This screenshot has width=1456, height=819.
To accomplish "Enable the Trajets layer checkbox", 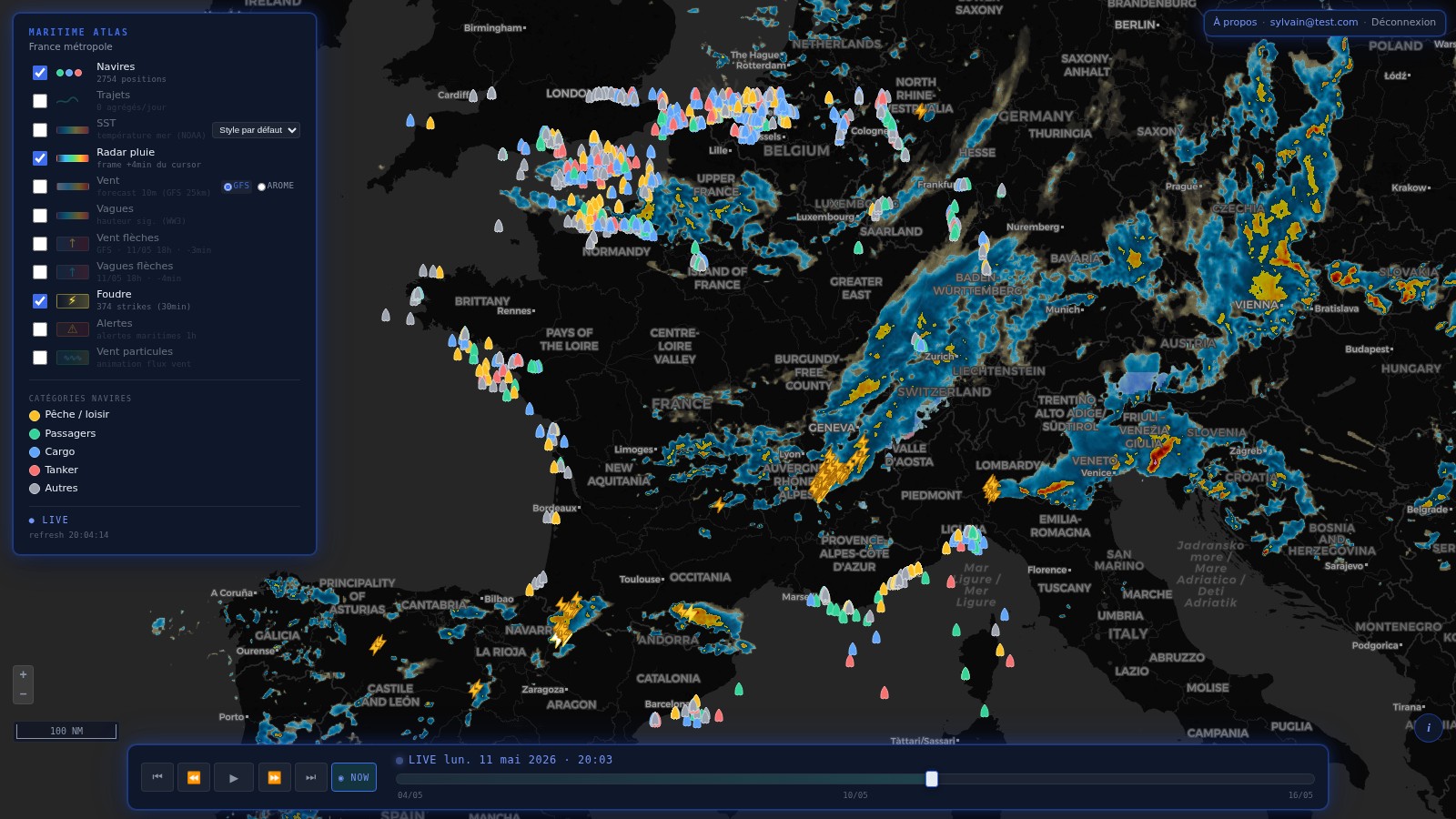I will click(40, 101).
